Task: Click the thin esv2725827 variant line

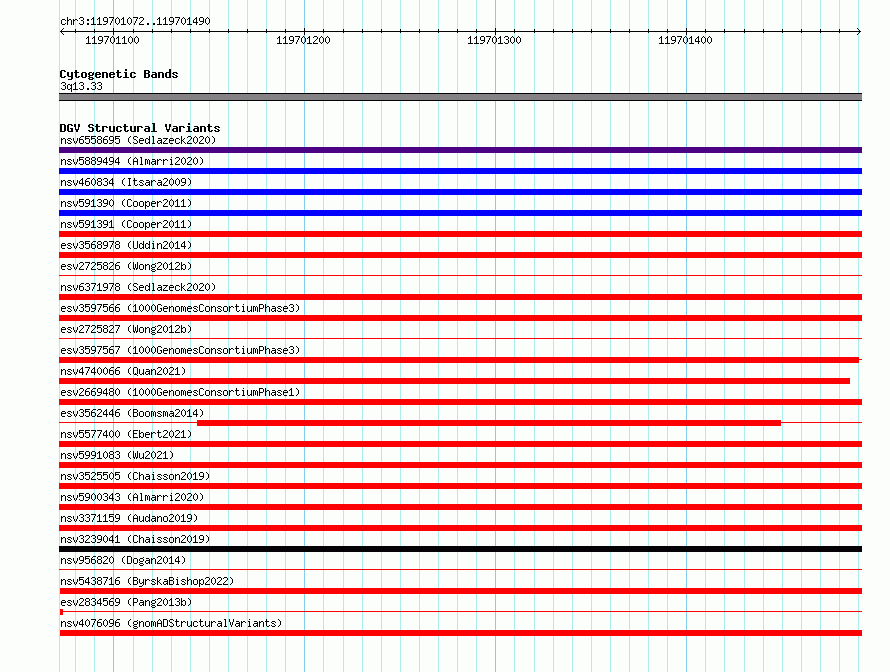Action: (460, 339)
